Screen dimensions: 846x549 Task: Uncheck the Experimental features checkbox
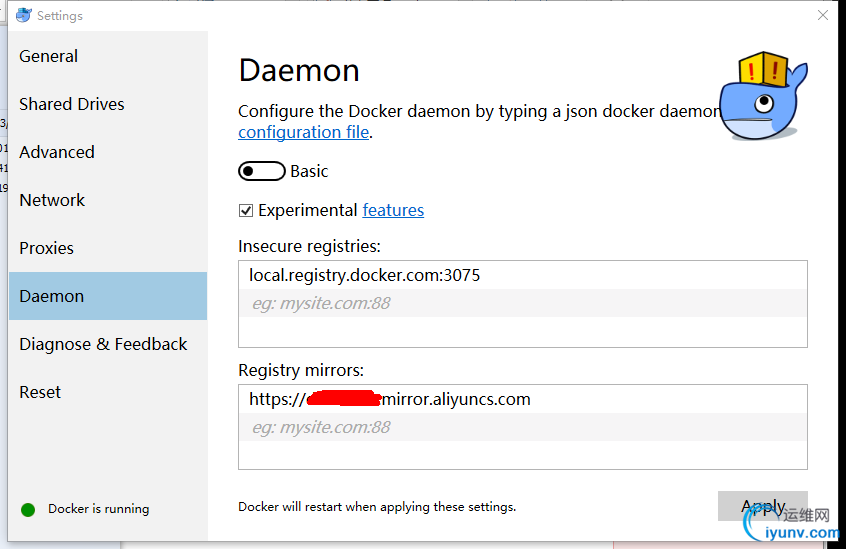point(245,210)
